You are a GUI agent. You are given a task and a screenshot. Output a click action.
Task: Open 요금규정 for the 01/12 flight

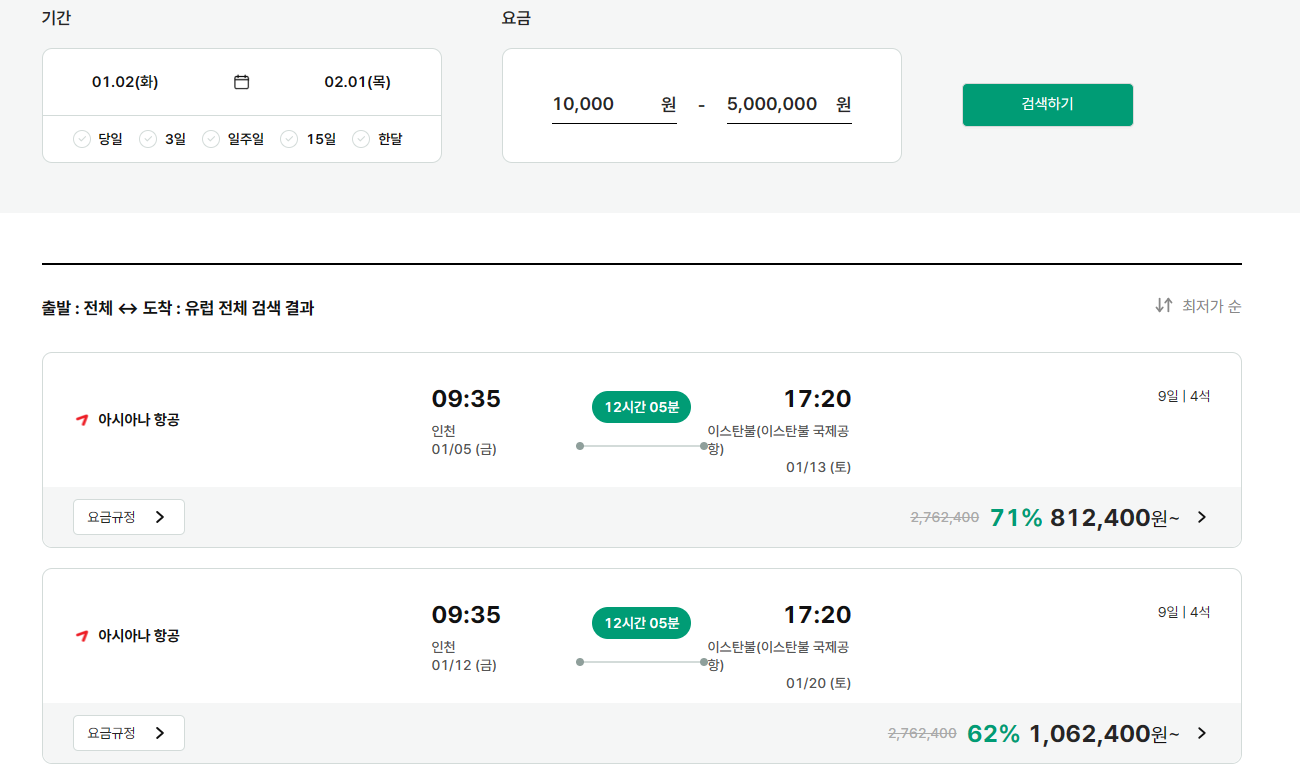pyautogui.click(x=129, y=733)
